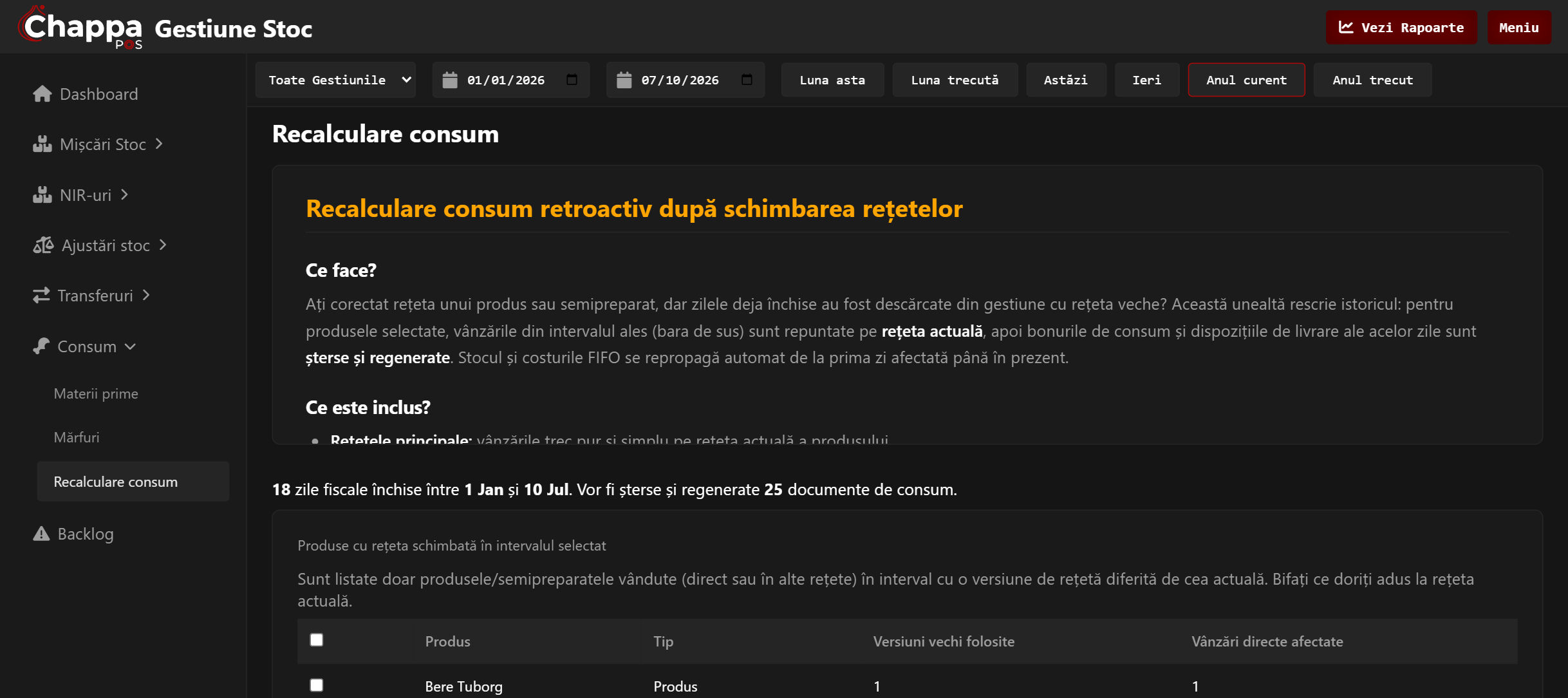Select the Luna trecută date preset
The image size is (1568, 698).
955,80
